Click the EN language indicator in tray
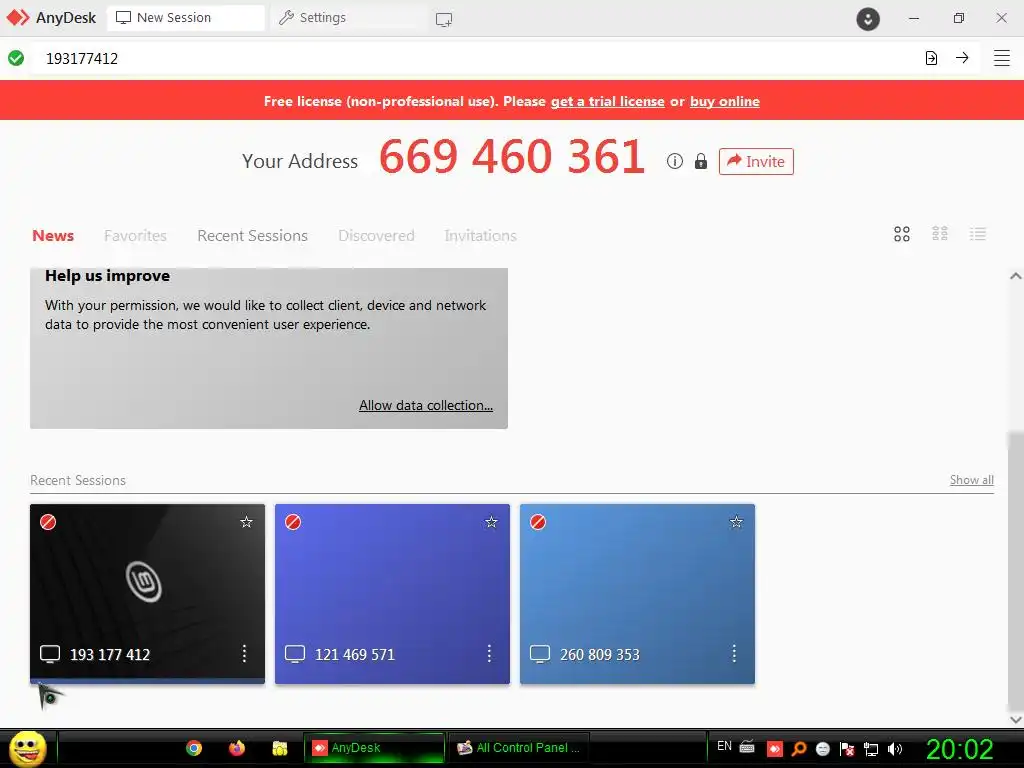Screen dimensions: 1024x768 (724, 746)
